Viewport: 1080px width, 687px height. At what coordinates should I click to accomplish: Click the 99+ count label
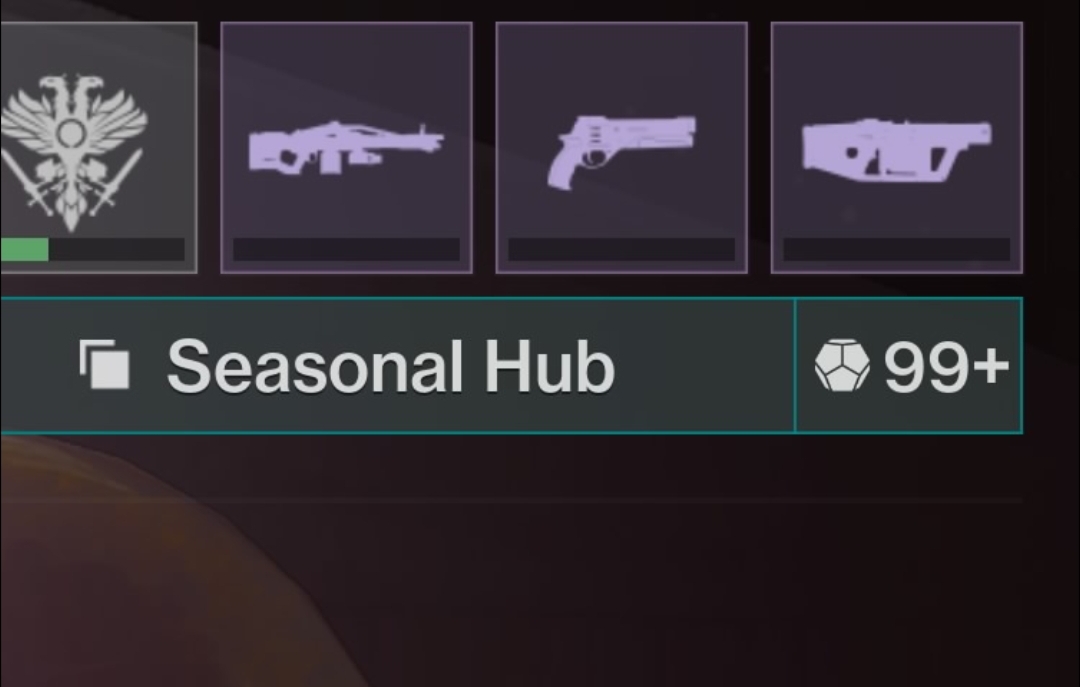947,366
